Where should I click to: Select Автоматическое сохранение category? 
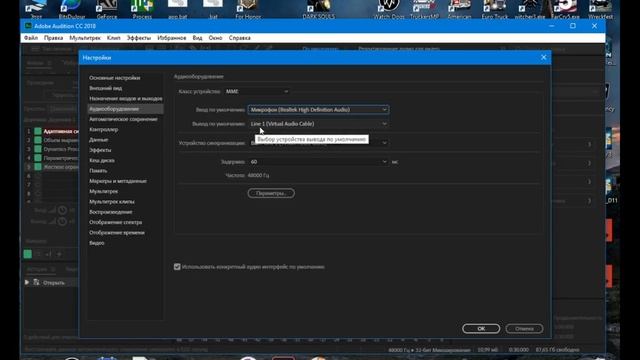(x=123, y=119)
